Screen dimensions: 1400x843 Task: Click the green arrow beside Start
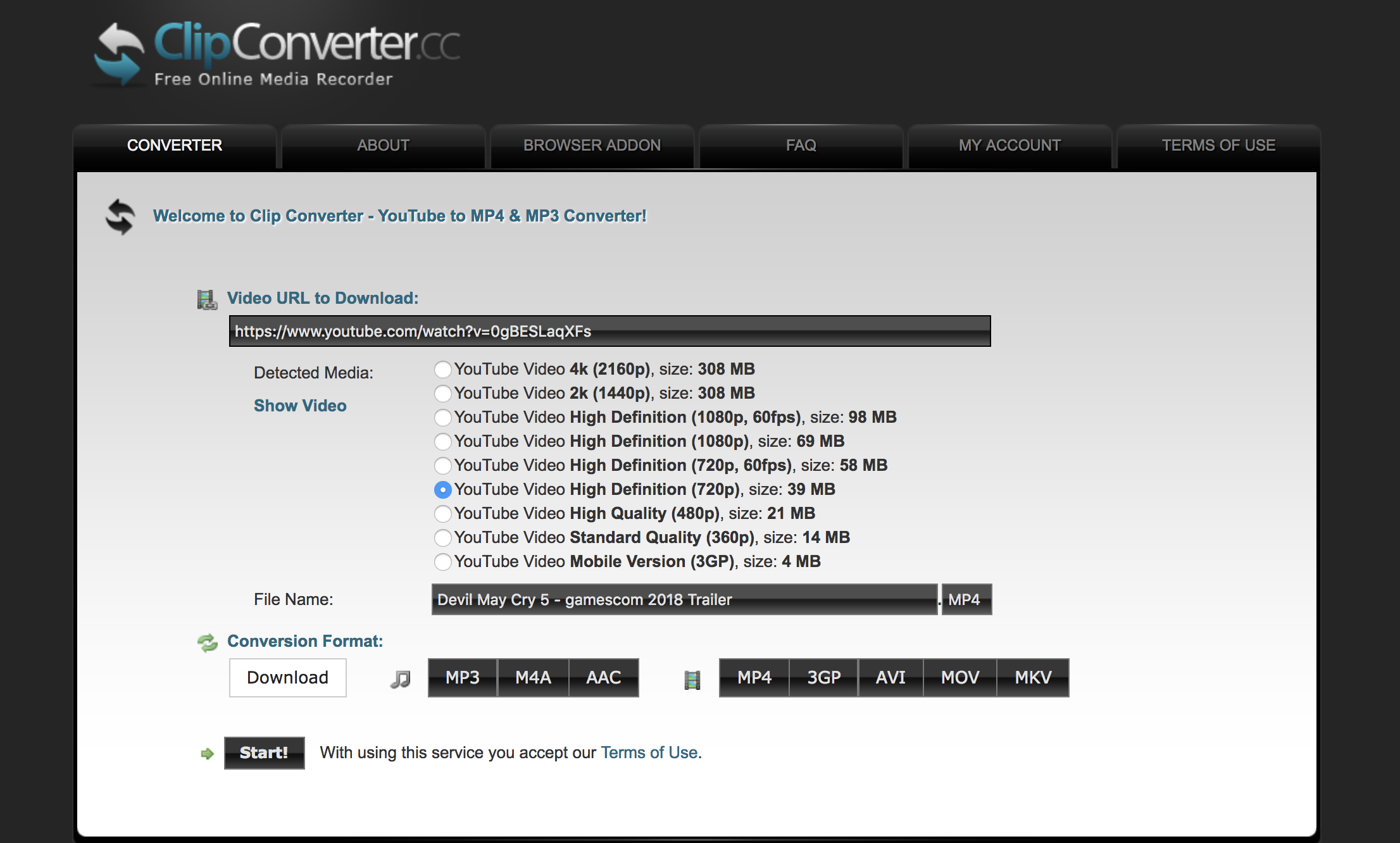tap(207, 753)
